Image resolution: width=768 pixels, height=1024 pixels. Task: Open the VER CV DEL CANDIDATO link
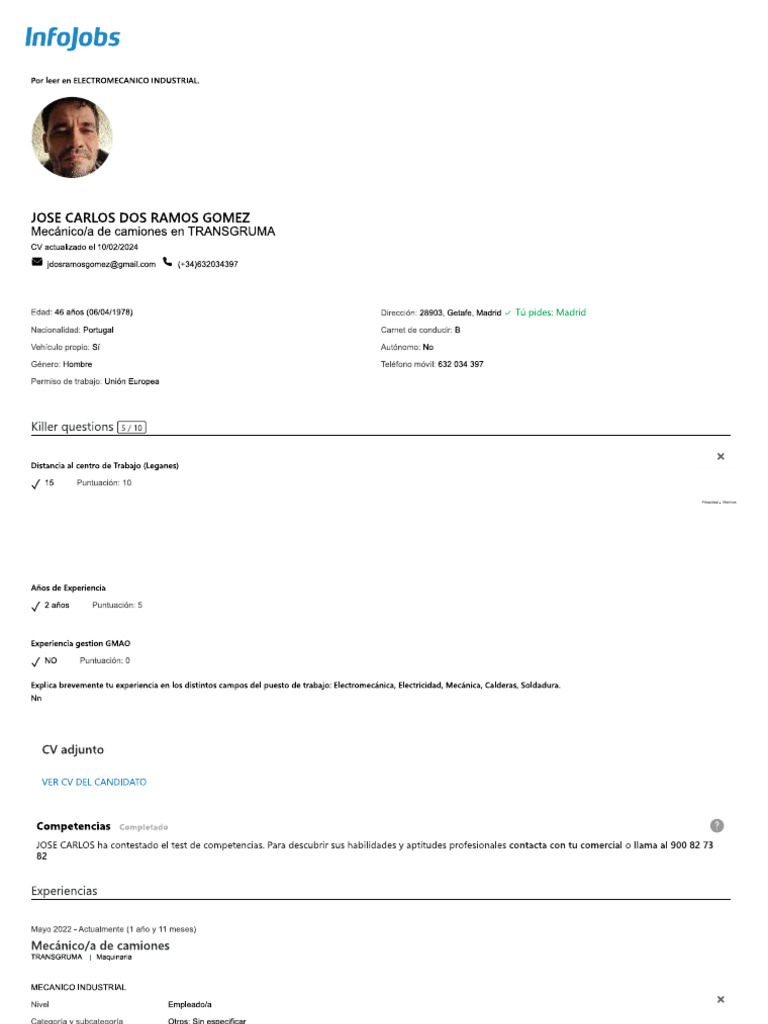click(94, 782)
